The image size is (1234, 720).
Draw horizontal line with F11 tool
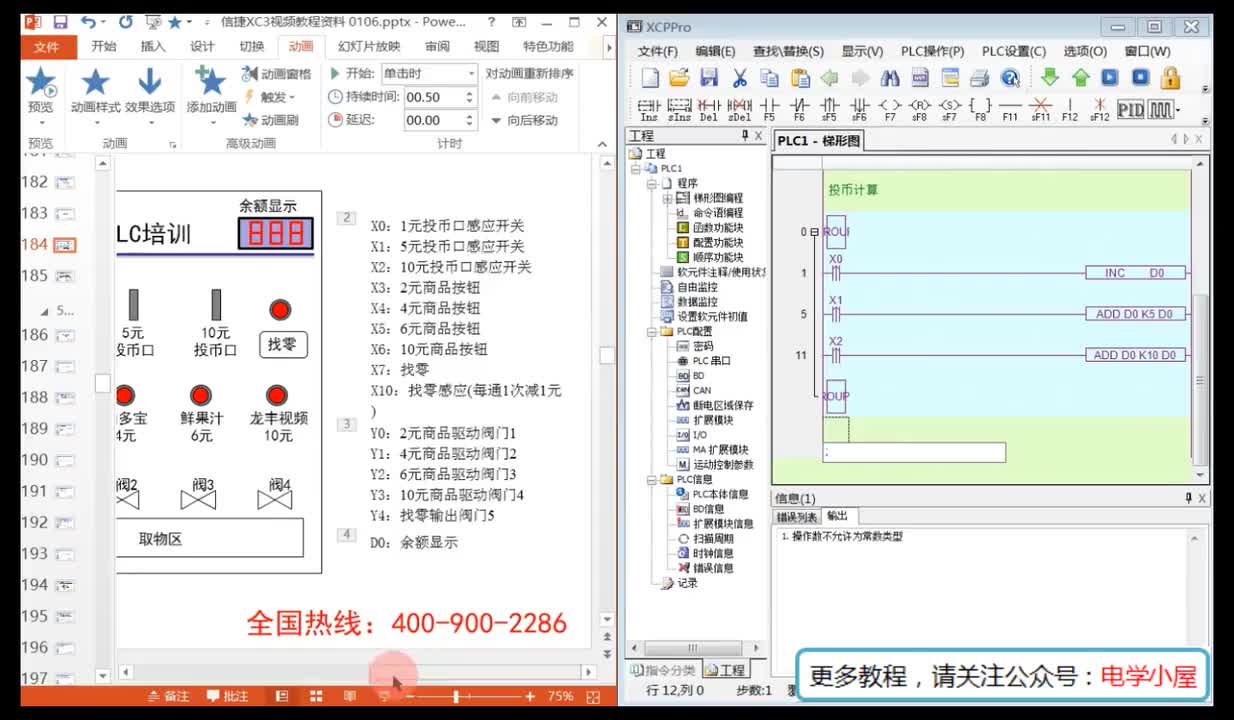coord(1010,109)
